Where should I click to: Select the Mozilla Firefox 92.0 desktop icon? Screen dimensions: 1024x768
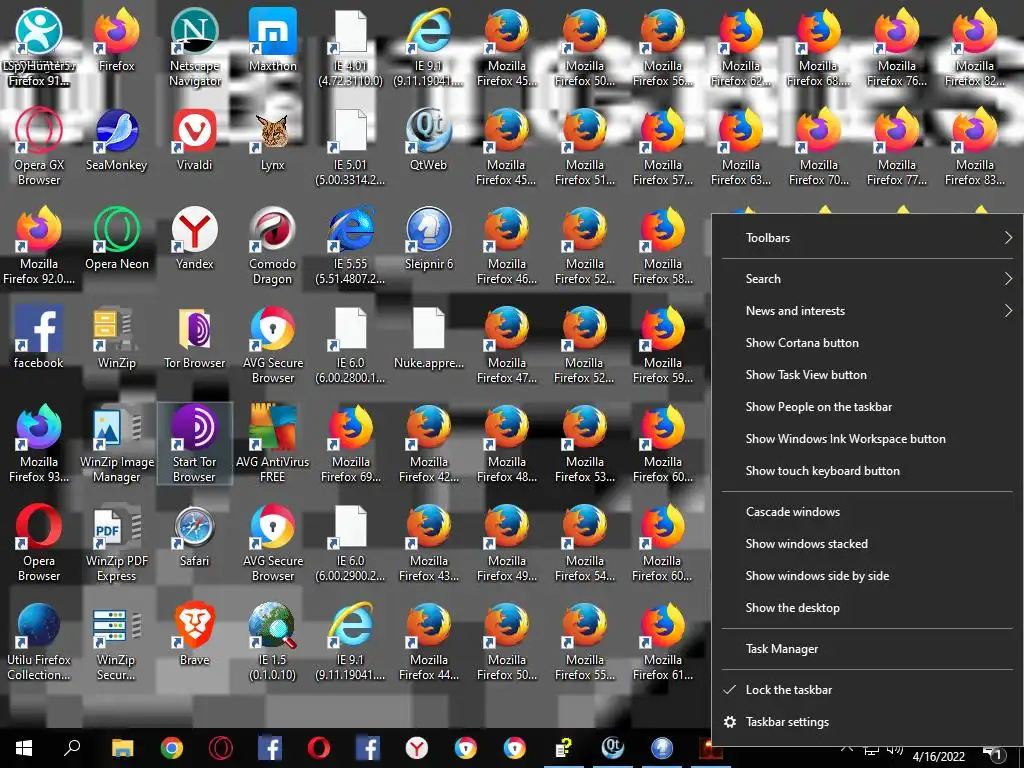point(39,246)
